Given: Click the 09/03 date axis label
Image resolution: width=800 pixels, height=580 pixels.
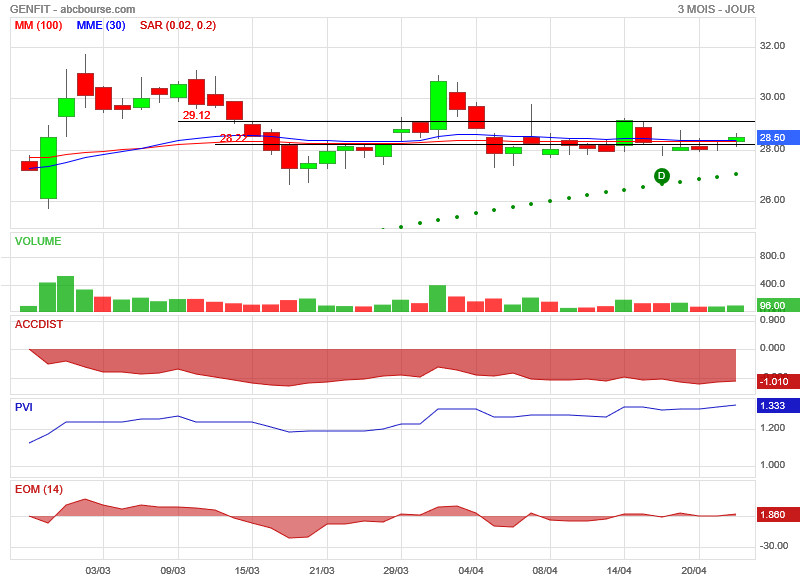Looking at the screenshot, I should (x=173, y=570).
